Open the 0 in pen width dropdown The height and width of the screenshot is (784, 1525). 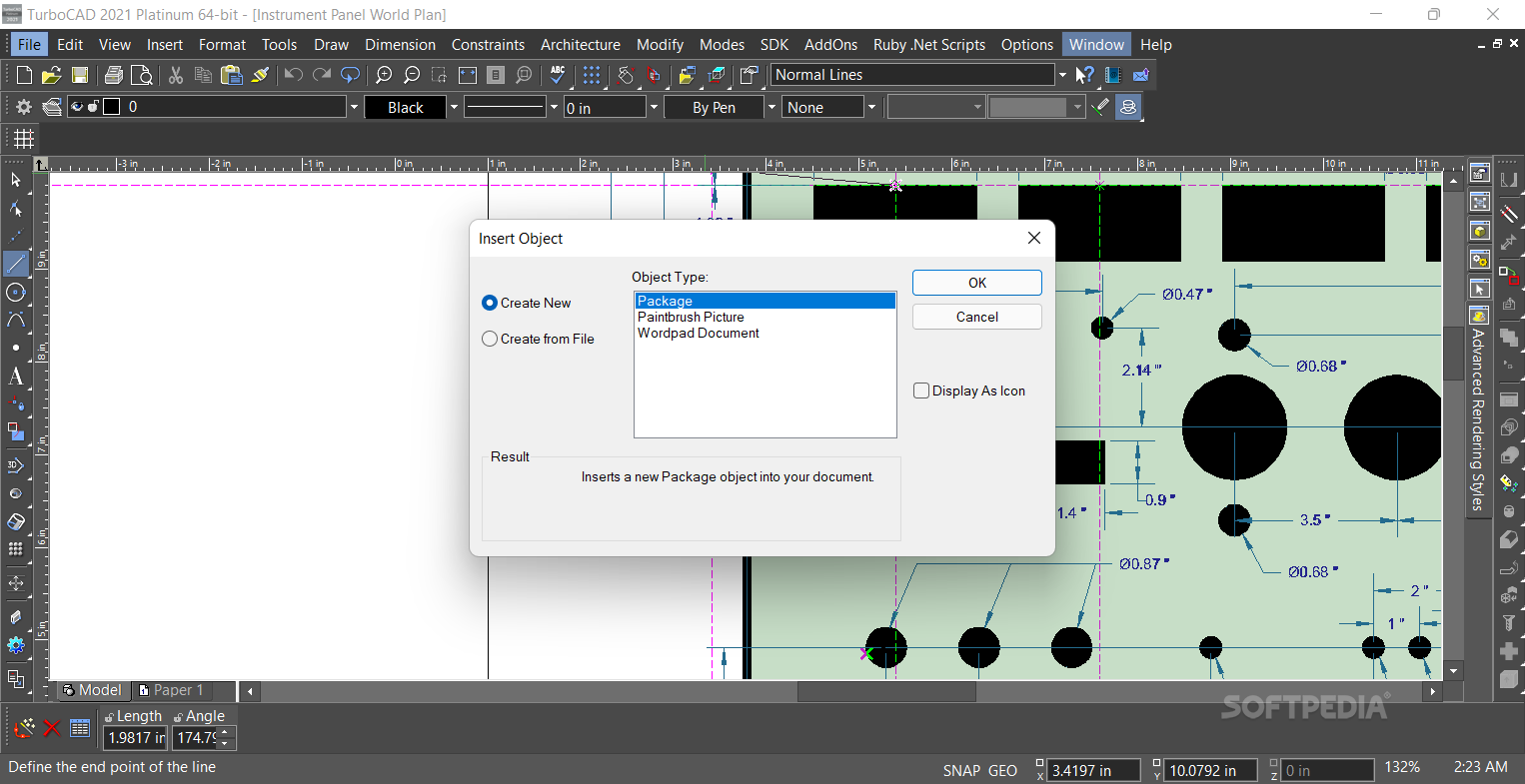[x=655, y=107]
